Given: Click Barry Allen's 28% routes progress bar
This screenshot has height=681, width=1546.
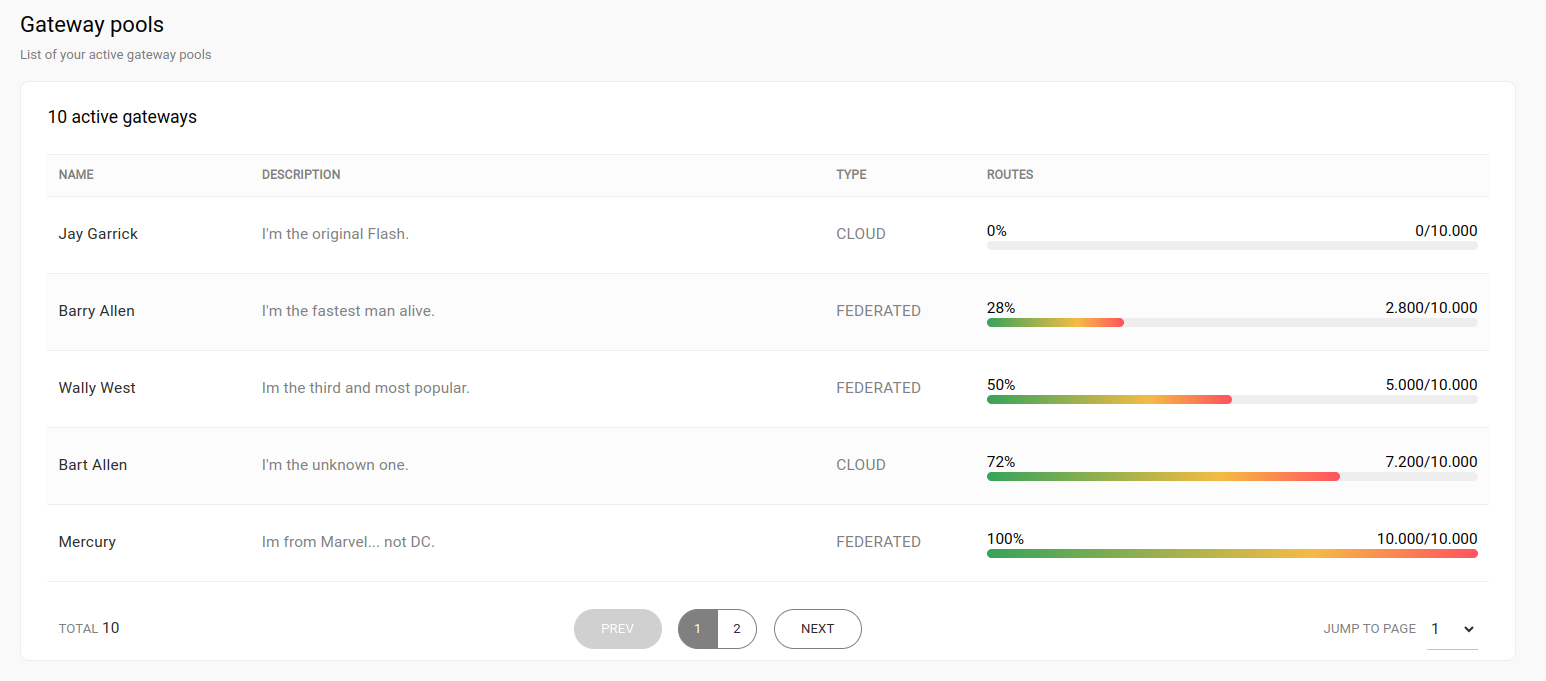Looking at the screenshot, I should tap(1055, 322).
